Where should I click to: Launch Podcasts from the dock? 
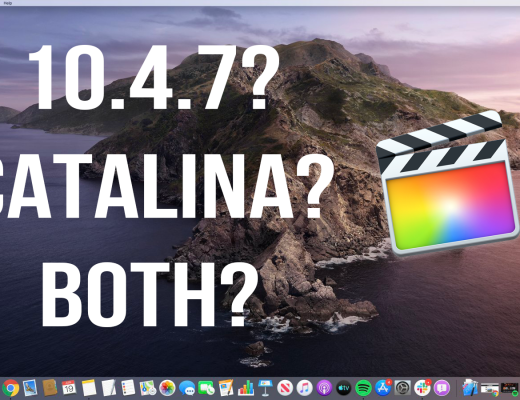[x=324, y=388]
